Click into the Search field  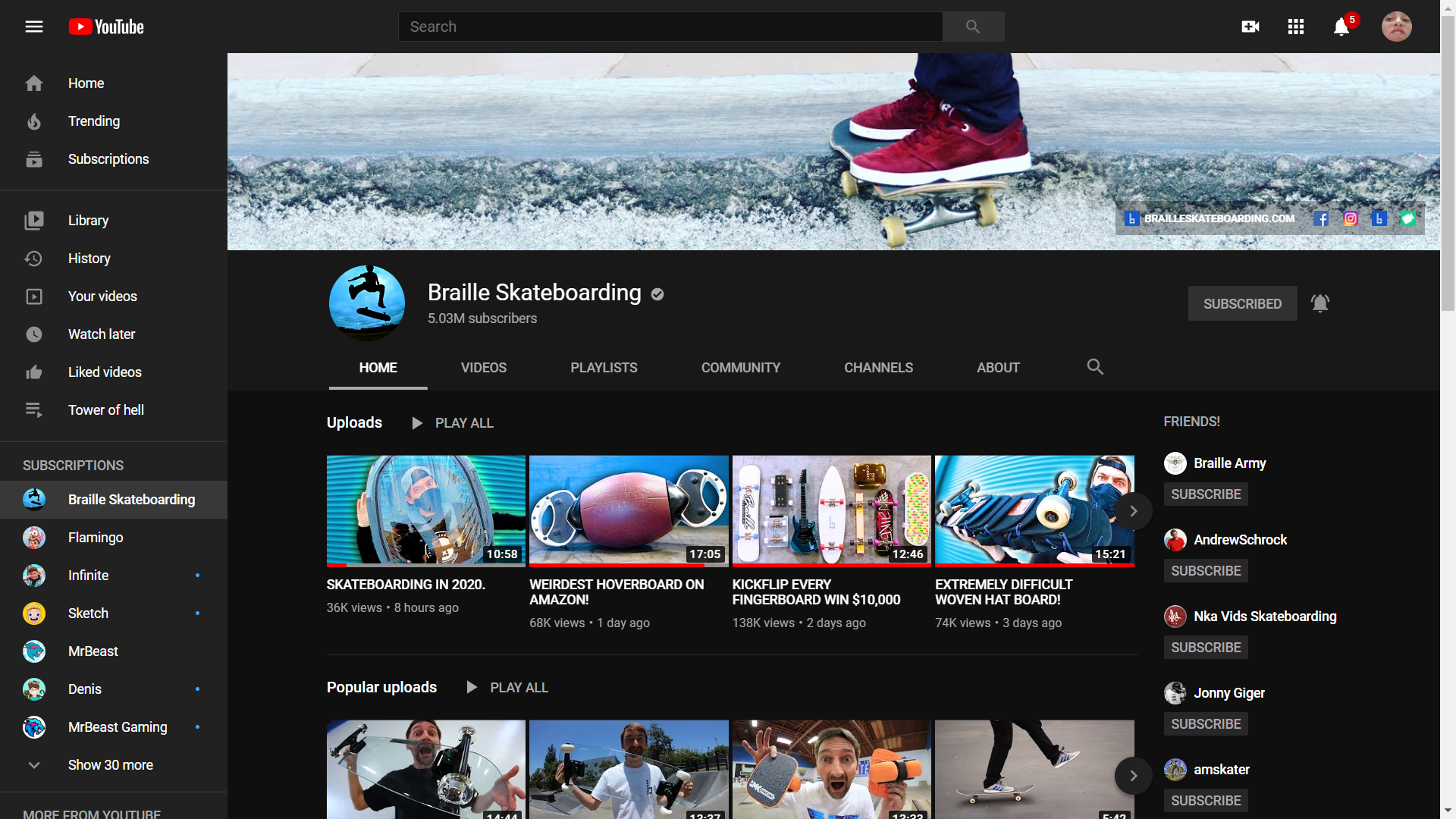click(x=670, y=27)
